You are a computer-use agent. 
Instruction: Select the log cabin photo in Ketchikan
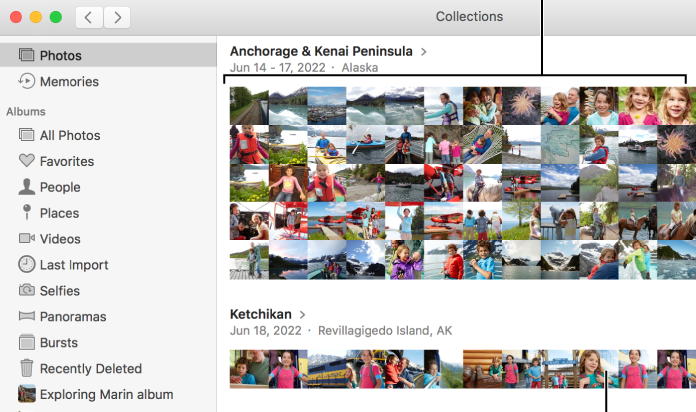pos(482,369)
